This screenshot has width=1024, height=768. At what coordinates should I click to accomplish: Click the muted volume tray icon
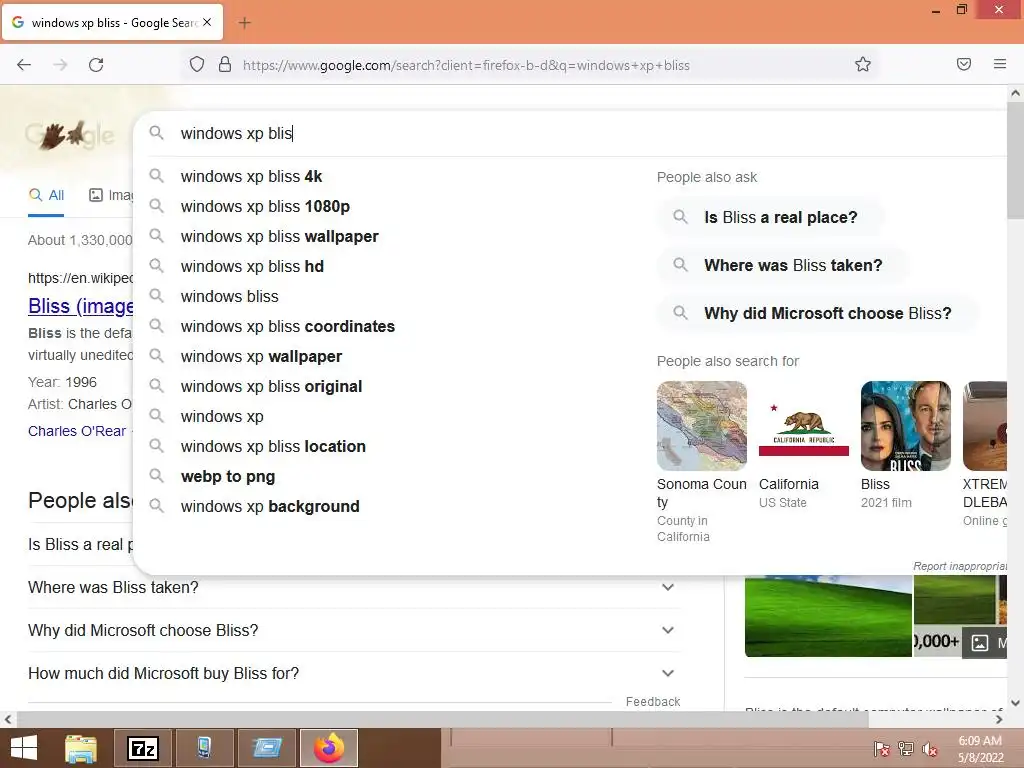[929, 749]
